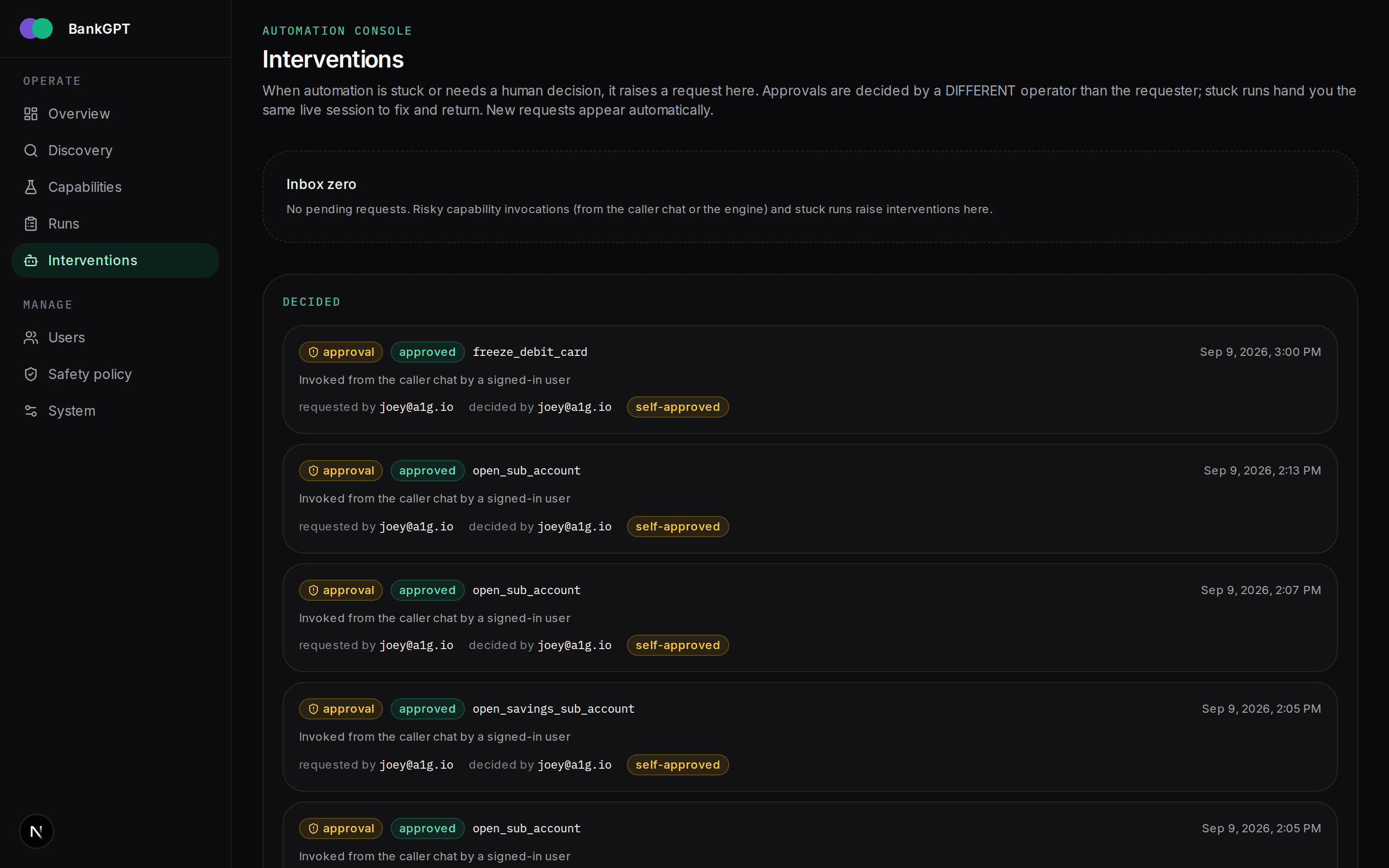Viewport: 1389px width, 868px height.
Task: Click the Sep 9, 2026, 2:13 PM timestamp
Action: [1262, 471]
